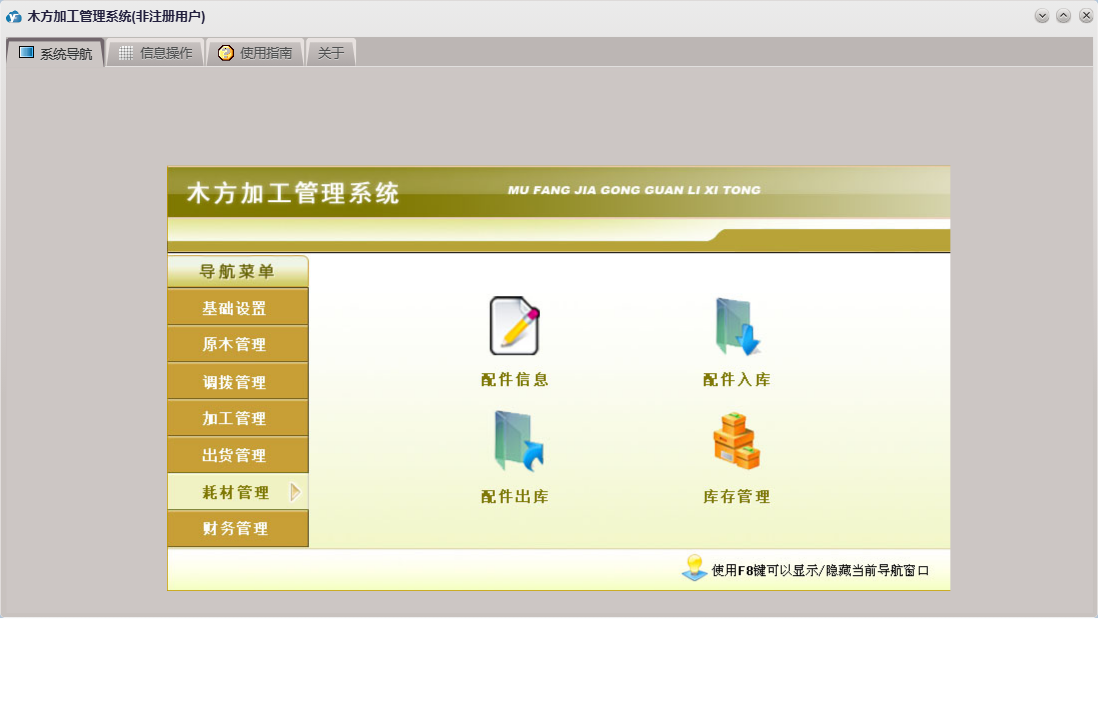
Task: Click the lightbulb tip icon
Action: click(x=694, y=567)
